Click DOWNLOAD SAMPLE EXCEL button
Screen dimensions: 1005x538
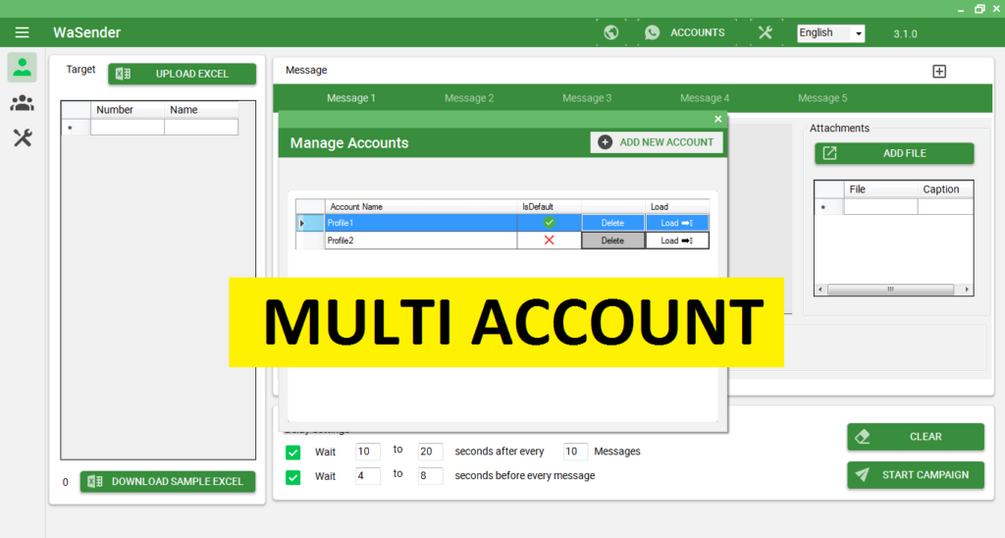pos(168,482)
